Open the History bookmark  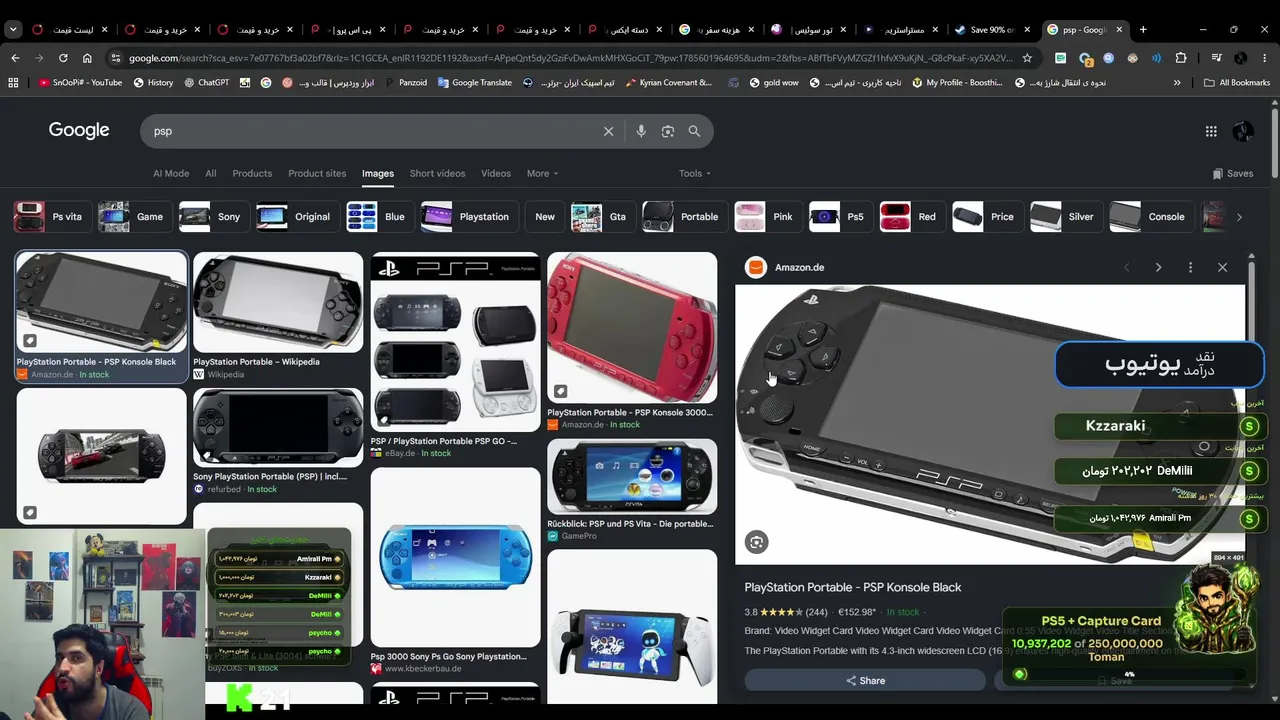click(x=153, y=83)
